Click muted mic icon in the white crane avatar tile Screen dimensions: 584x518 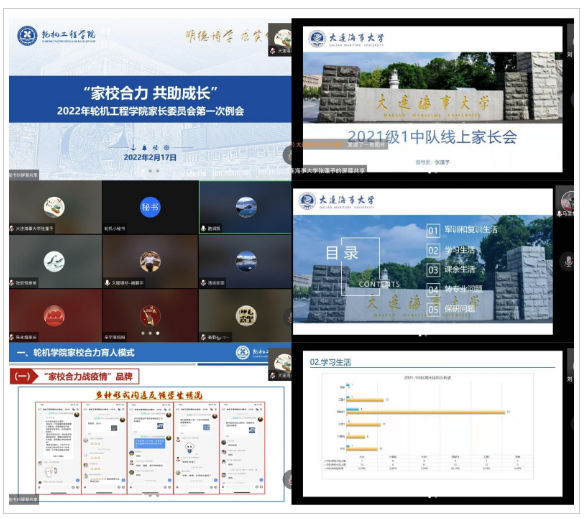pyautogui.click(x=12, y=283)
